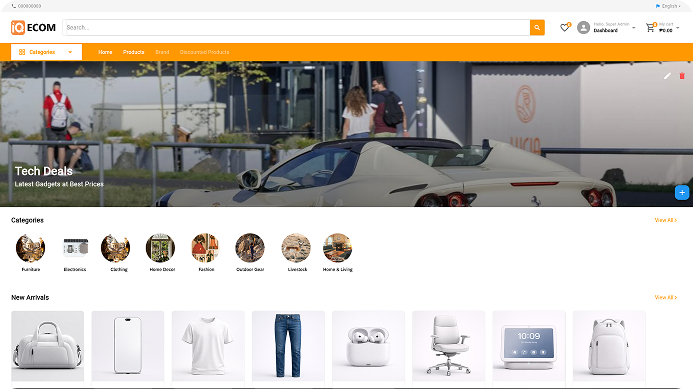Expand the My cart dropdown arrow
Image resolution: width=693 pixels, height=389 pixels.
click(x=678, y=28)
